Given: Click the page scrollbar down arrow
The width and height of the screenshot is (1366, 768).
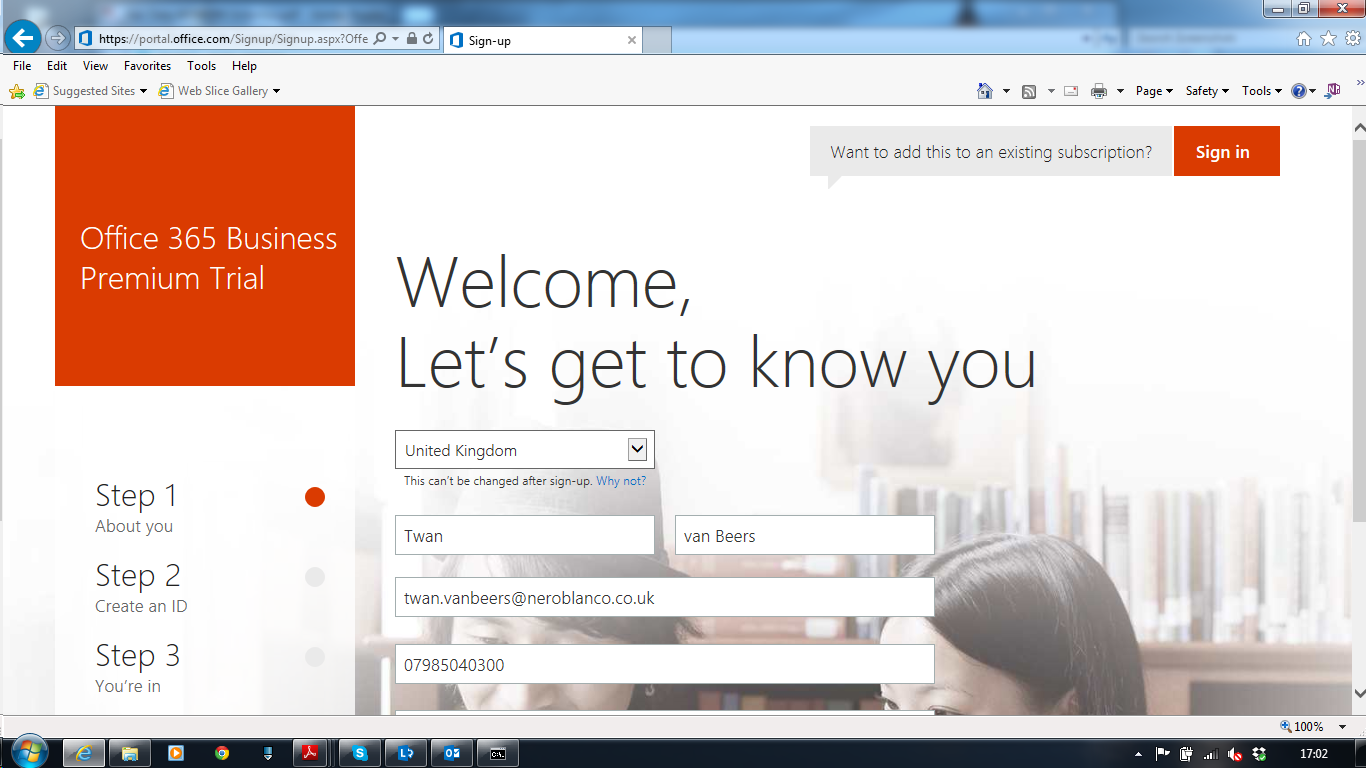Looking at the screenshot, I should tap(1359, 692).
